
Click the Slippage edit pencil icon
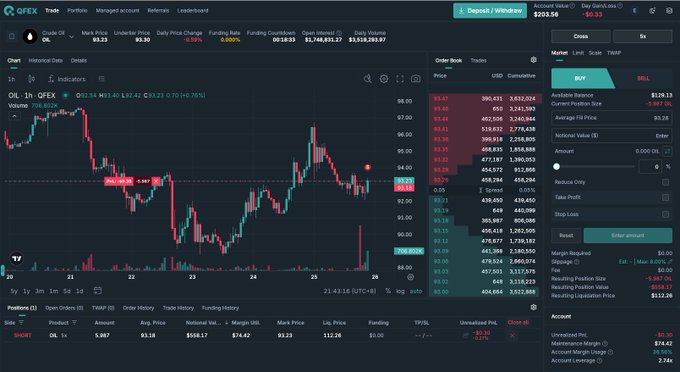670,261
